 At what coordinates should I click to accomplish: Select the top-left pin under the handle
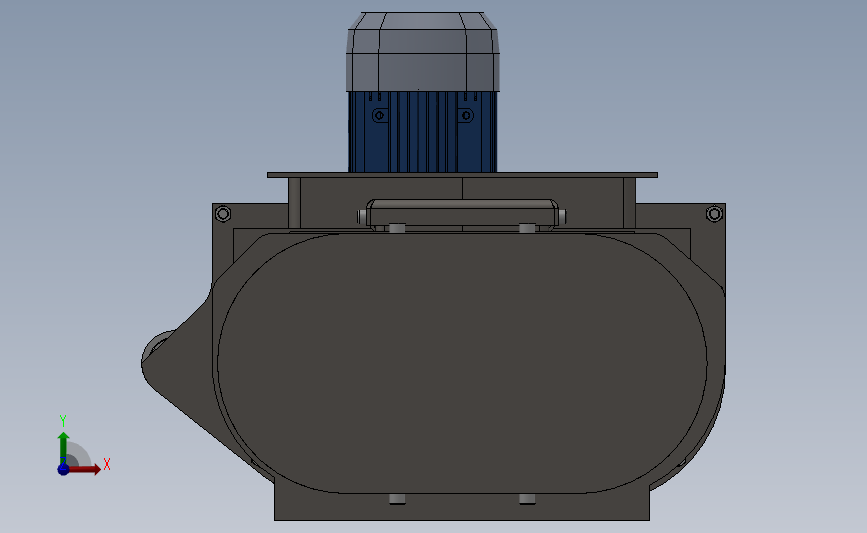(397, 228)
